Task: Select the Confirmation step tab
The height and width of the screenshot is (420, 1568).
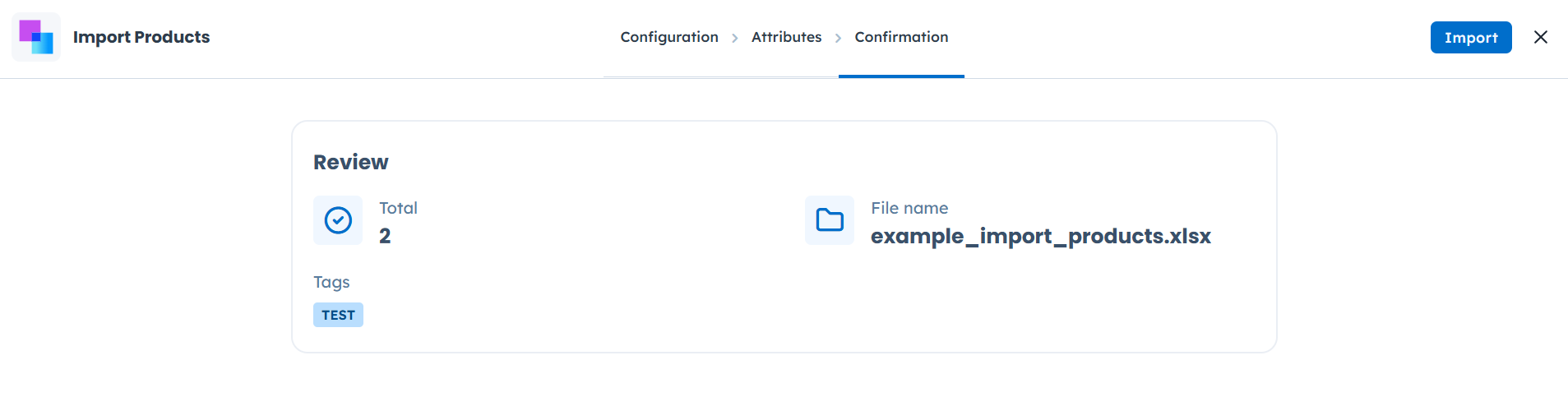Action: 901,37
